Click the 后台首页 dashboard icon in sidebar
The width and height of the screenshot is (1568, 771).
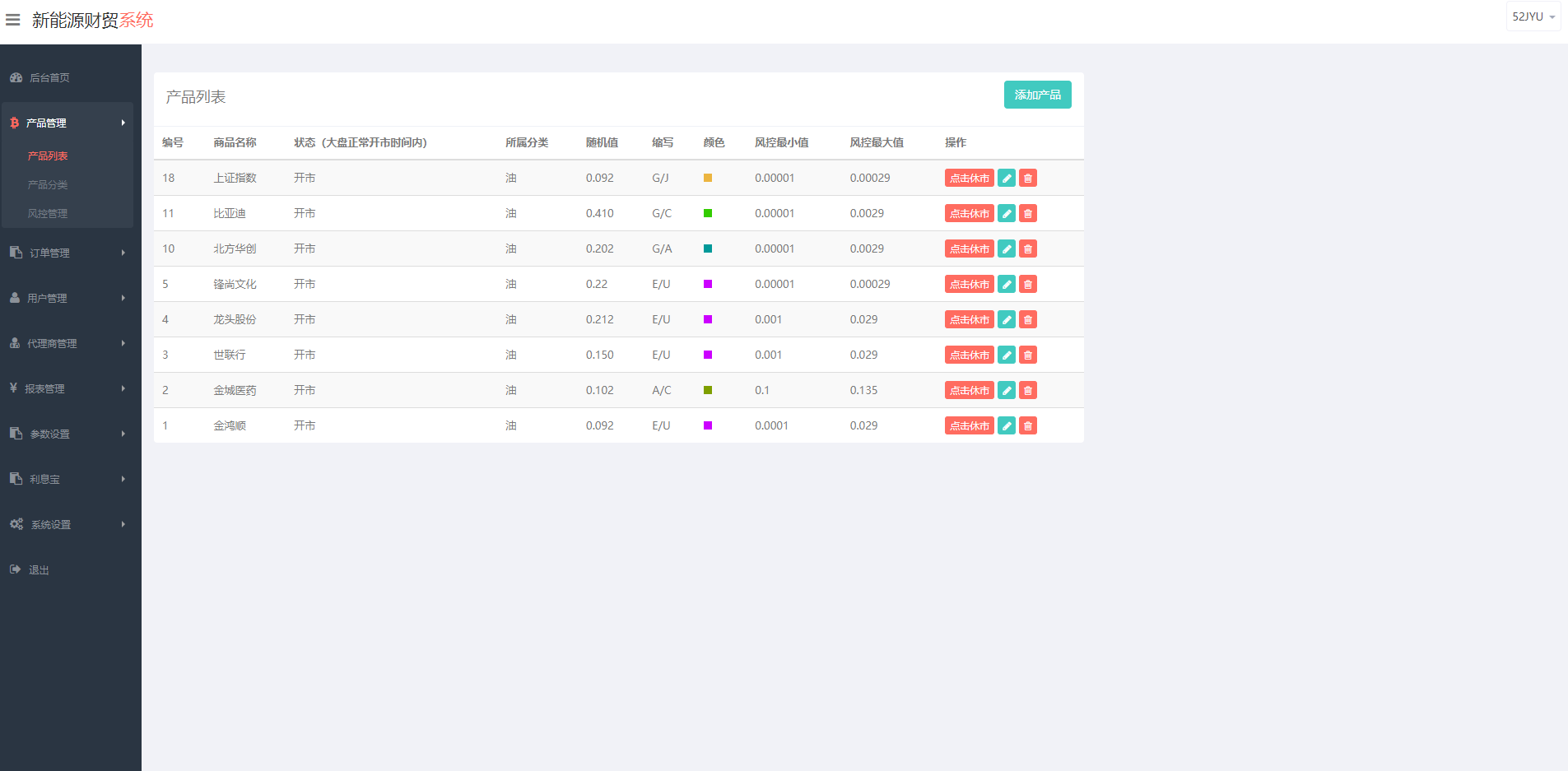[16, 77]
